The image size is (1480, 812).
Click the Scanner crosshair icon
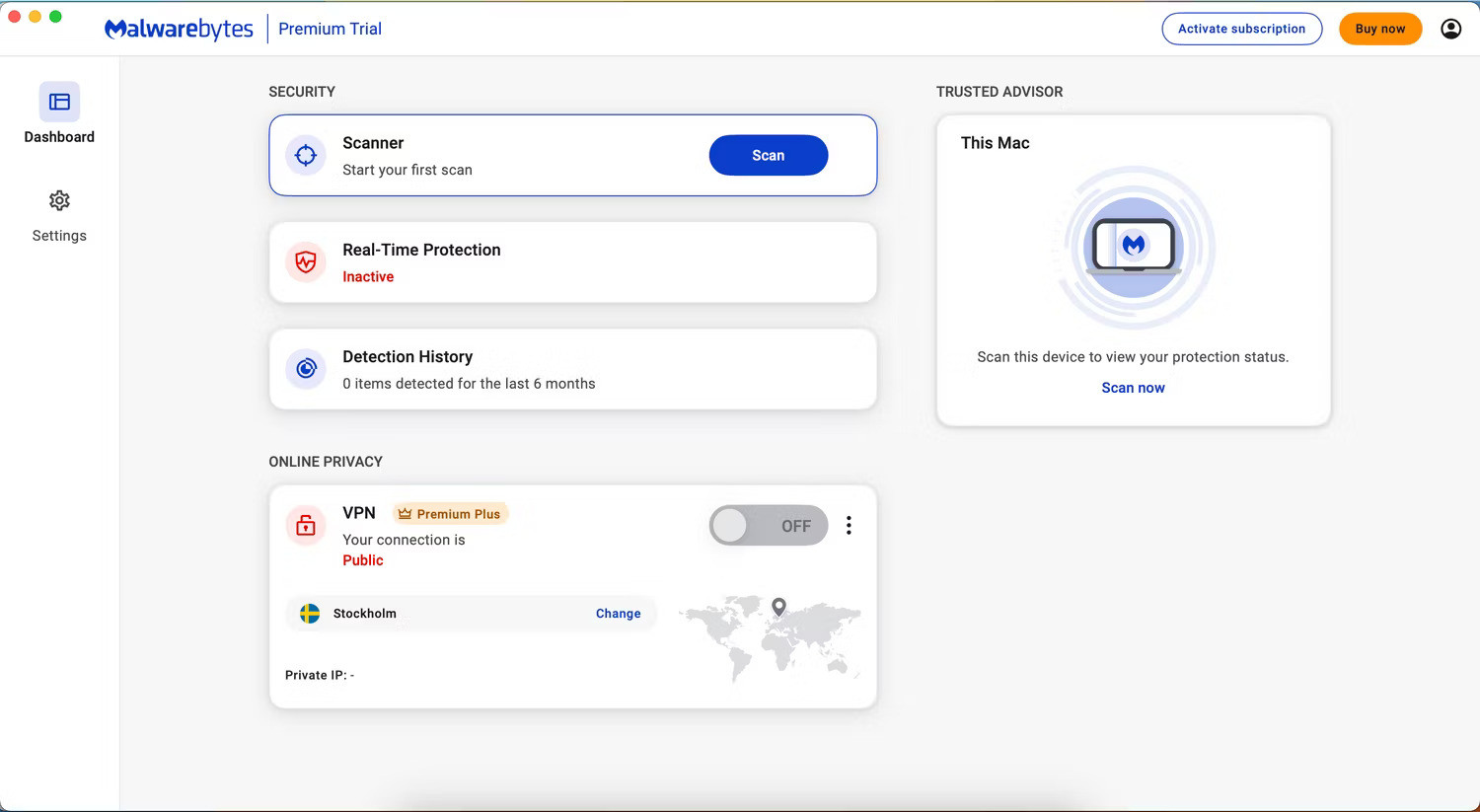(305, 155)
